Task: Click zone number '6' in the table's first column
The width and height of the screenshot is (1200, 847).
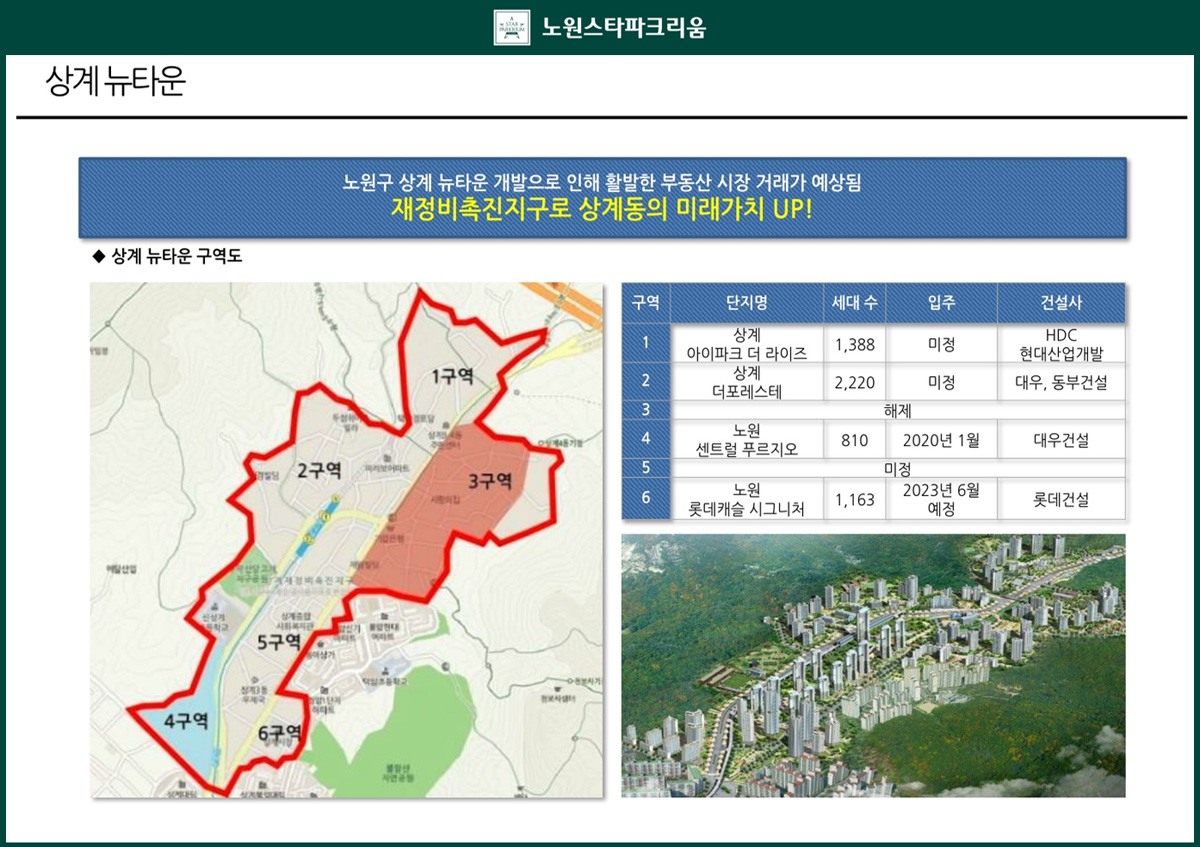Action: 646,499
